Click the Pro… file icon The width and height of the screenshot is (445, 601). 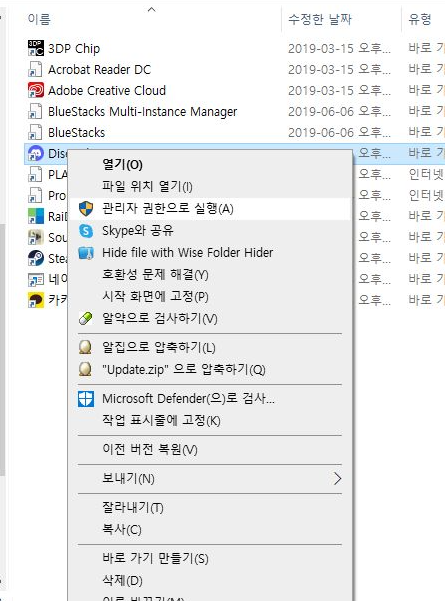pos(36,195)
